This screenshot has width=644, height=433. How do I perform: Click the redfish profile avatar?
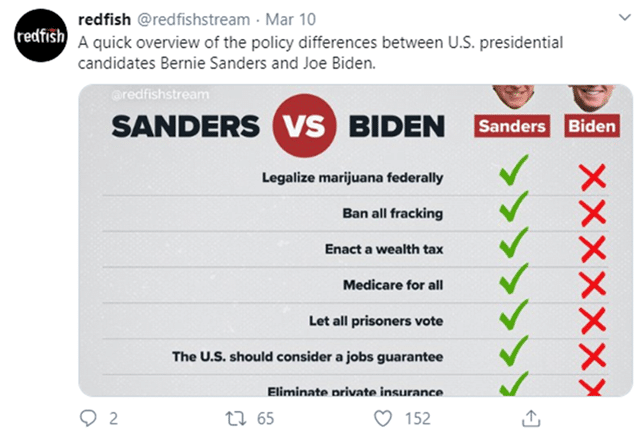coord(41,35)
